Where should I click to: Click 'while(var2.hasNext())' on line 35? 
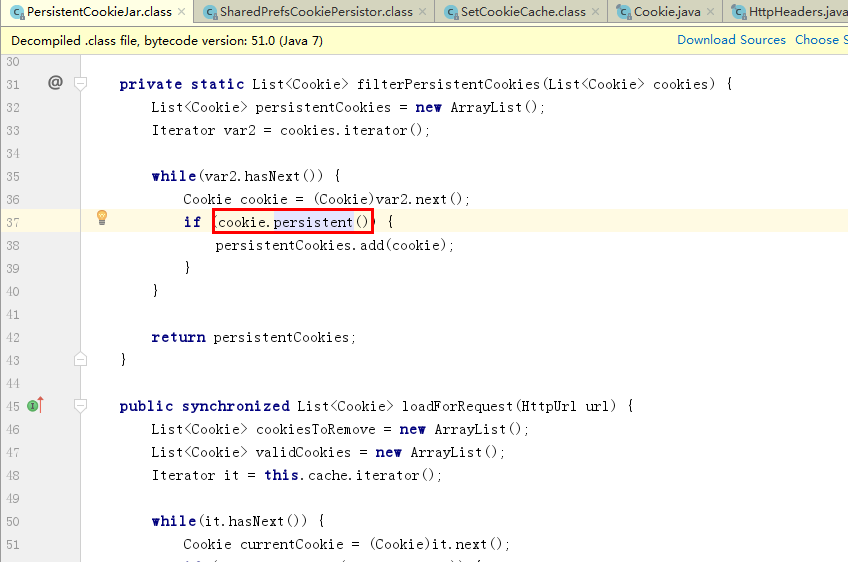(238, 176)
